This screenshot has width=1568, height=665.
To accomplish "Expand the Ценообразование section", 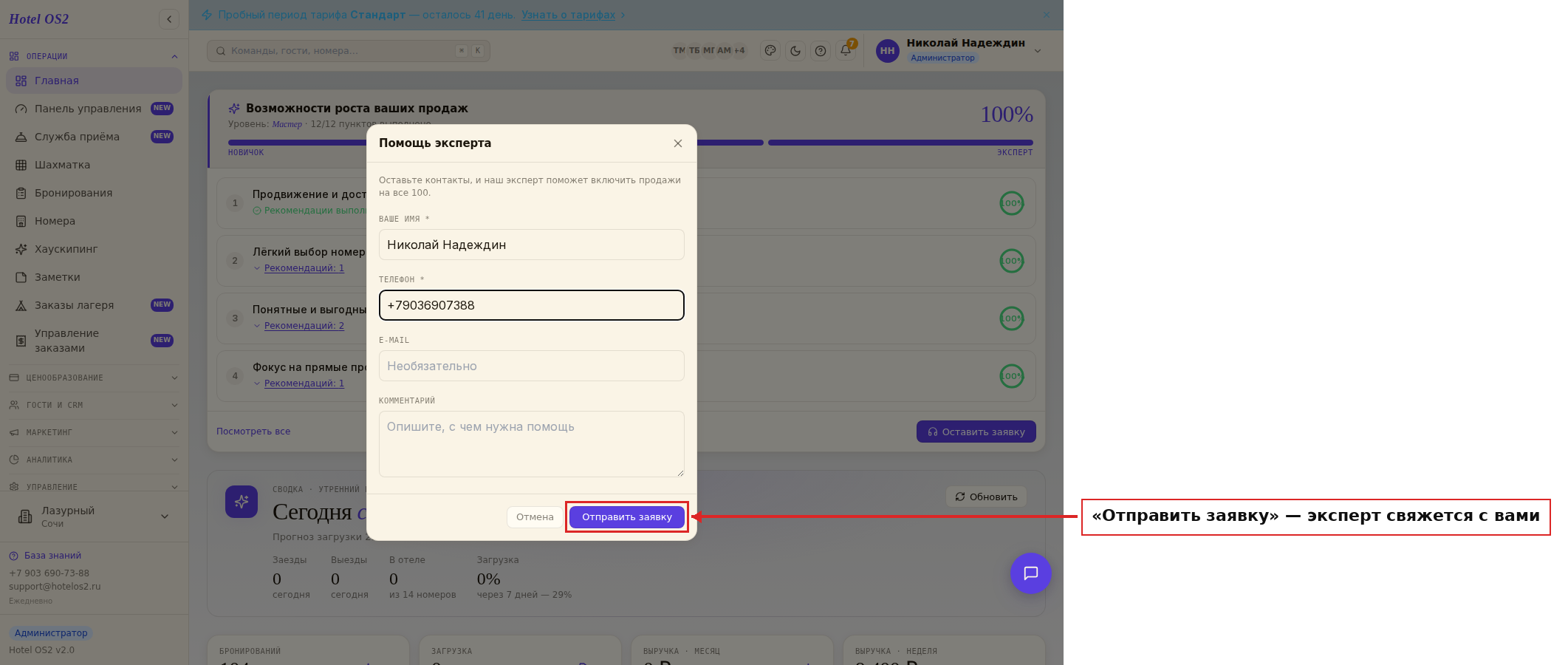I will [94, 378].
